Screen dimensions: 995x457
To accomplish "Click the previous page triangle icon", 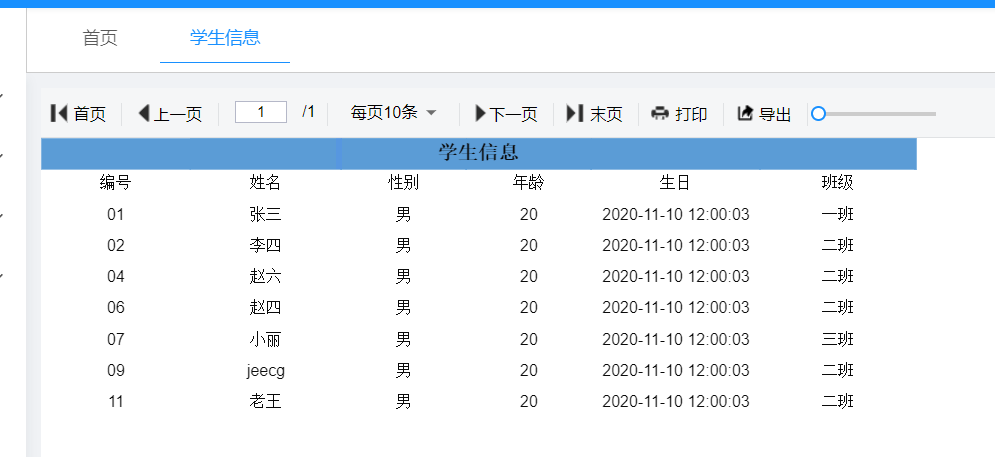I will click(144, 114).
